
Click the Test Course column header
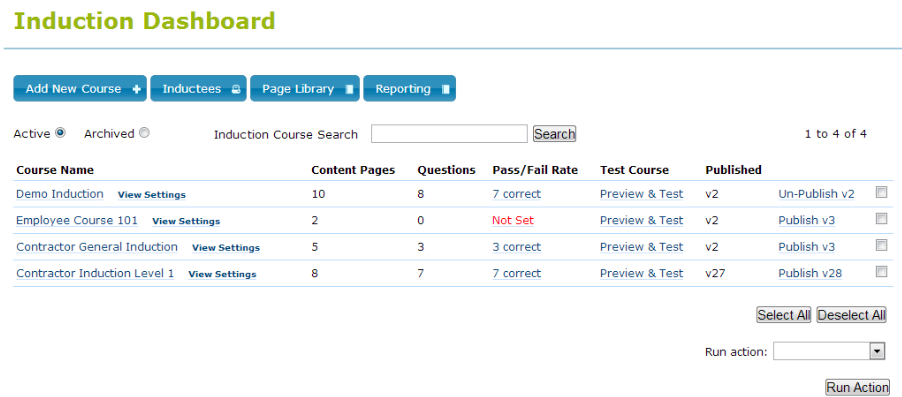pos(635,170)
